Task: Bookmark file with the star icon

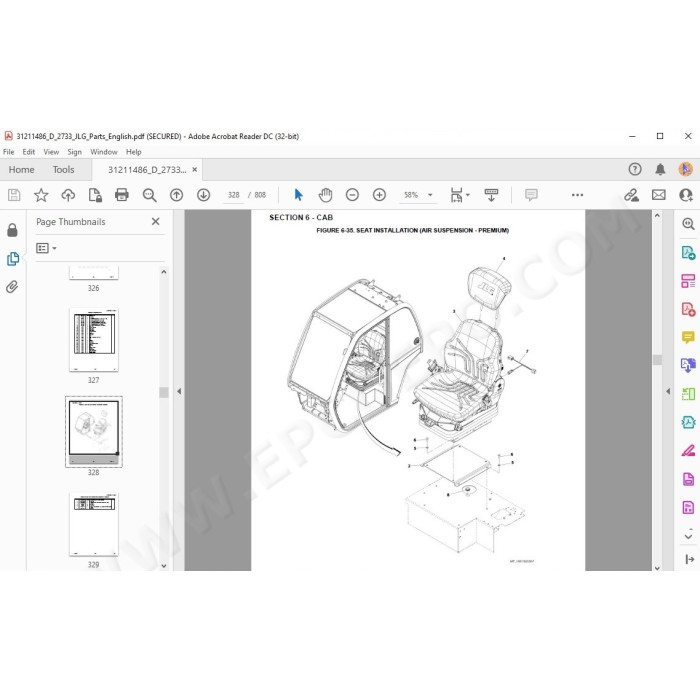Action: 41,195
